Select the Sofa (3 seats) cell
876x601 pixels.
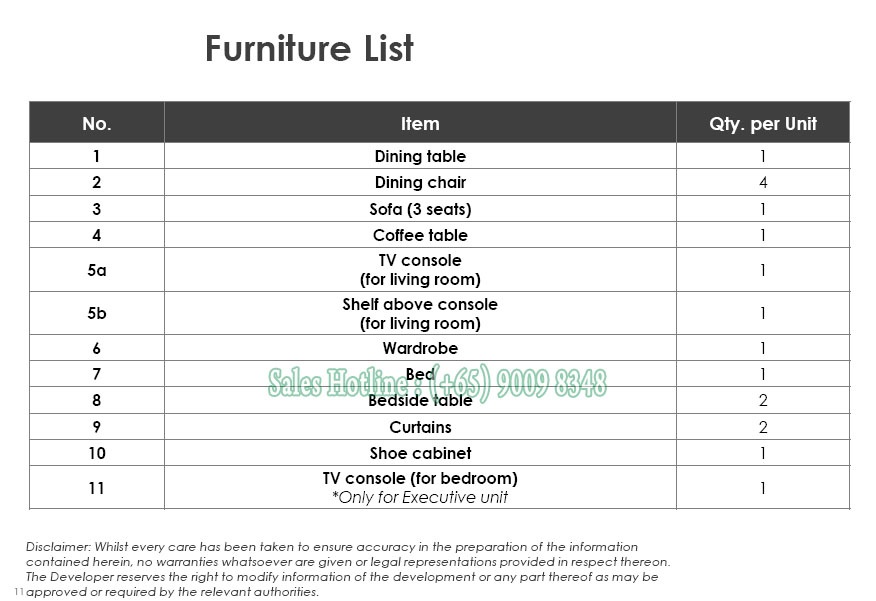pyautogui.click(x=420, y=209)
